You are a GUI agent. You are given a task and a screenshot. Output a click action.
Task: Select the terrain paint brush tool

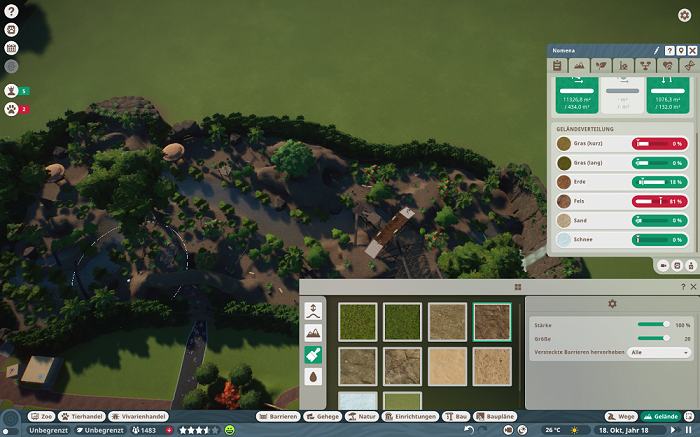click(313, 355)
